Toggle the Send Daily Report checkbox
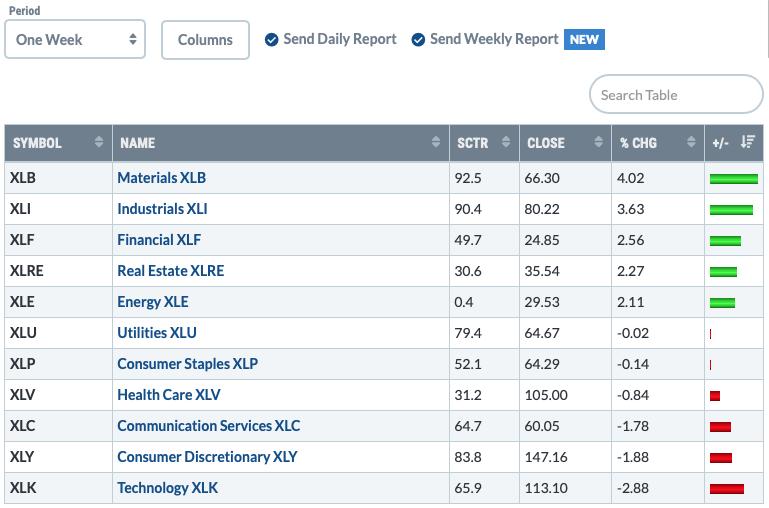The image size is (769, 508). coord(271,39)
